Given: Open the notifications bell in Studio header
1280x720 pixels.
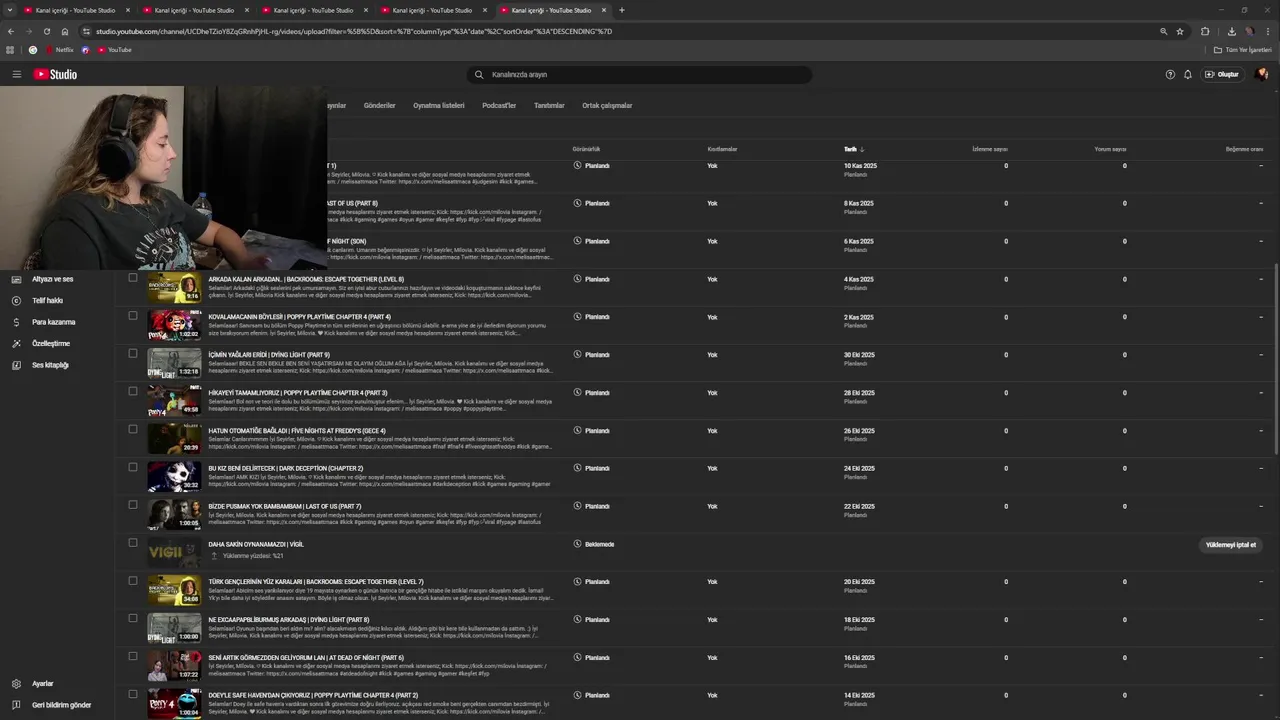Looking at the screenshot, I should click(1188, 74).
